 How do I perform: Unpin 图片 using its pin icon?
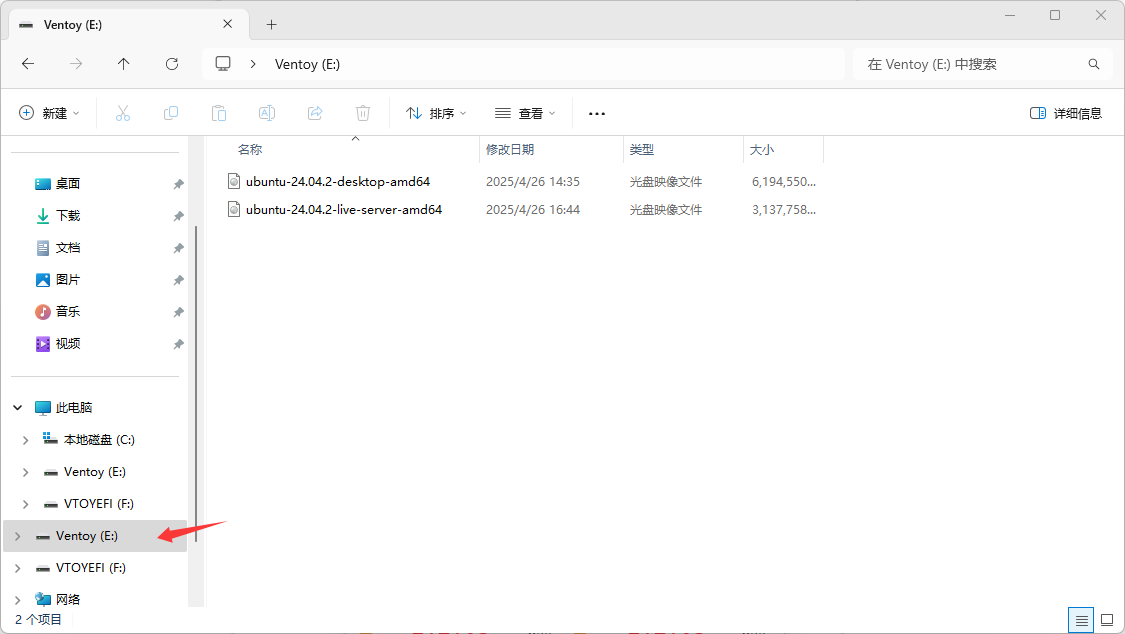[x=179, y=280]
